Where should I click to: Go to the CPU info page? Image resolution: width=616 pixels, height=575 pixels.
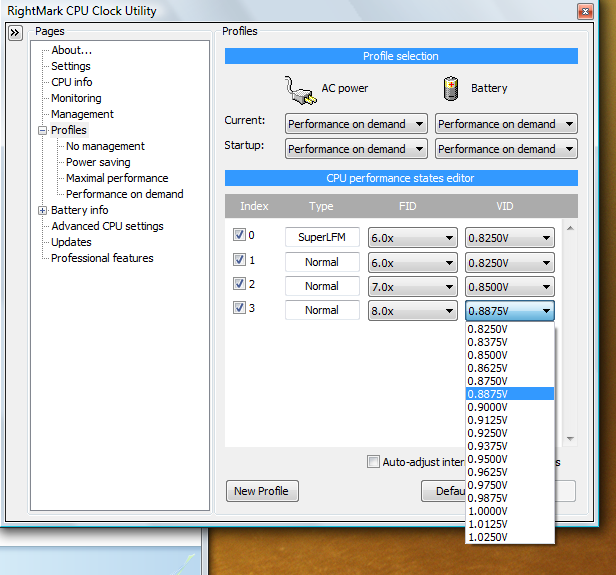pos(72,82)
